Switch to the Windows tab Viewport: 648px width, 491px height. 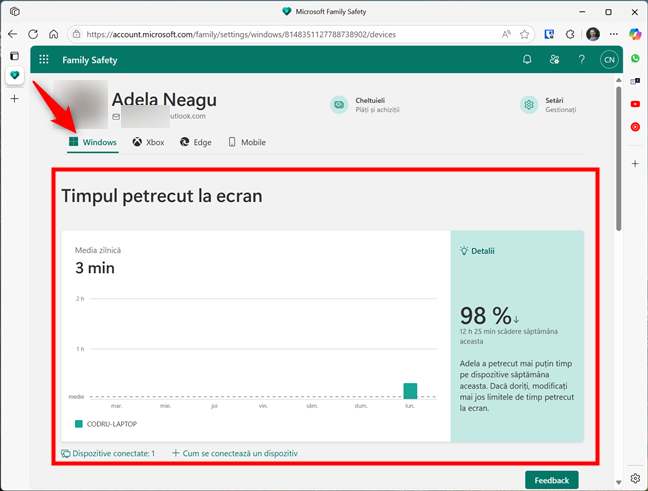(93, 142)
